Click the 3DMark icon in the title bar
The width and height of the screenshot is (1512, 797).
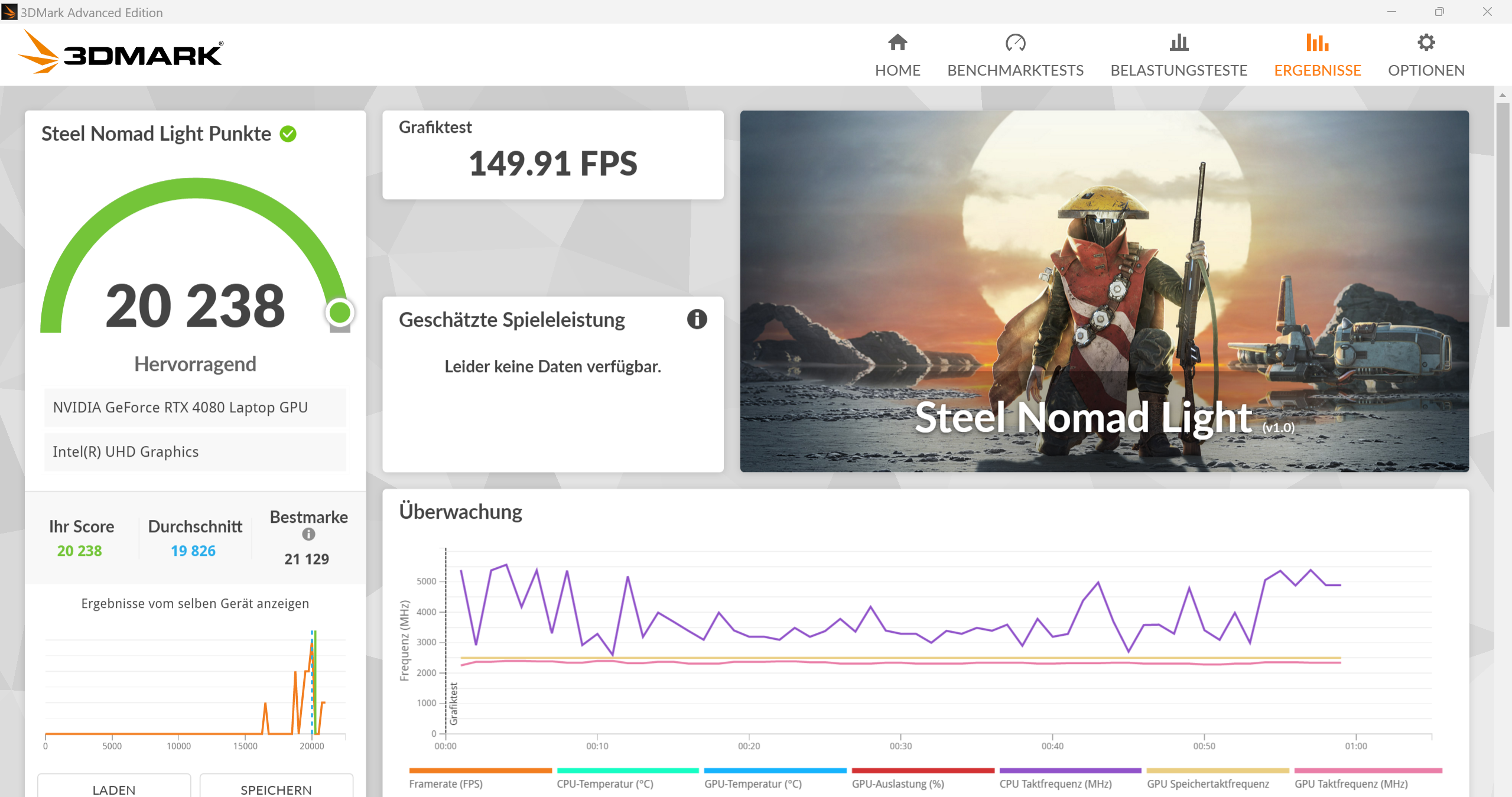9,12
